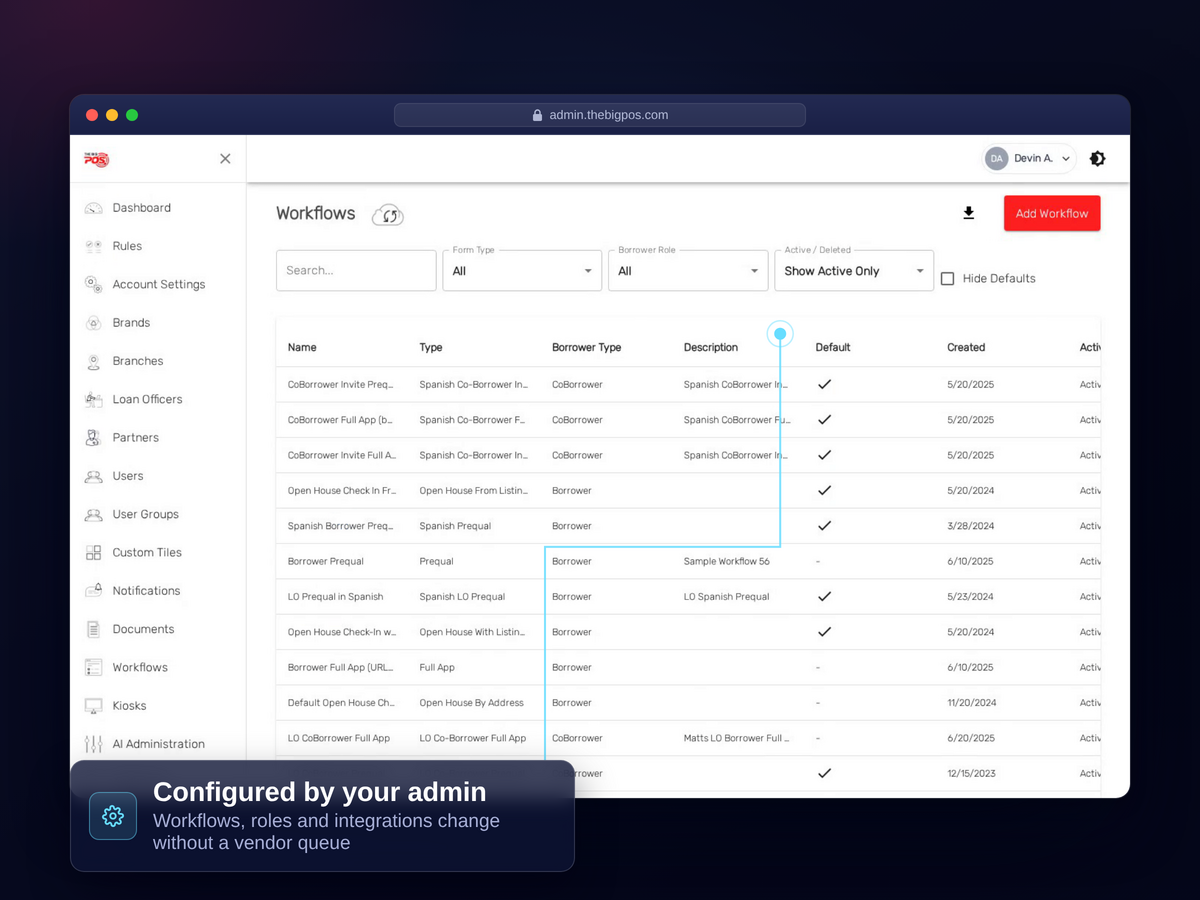Click the Custom Tiles grid icon
Image resolution: width=1200 pixels, height=900 pixels.
94,553
